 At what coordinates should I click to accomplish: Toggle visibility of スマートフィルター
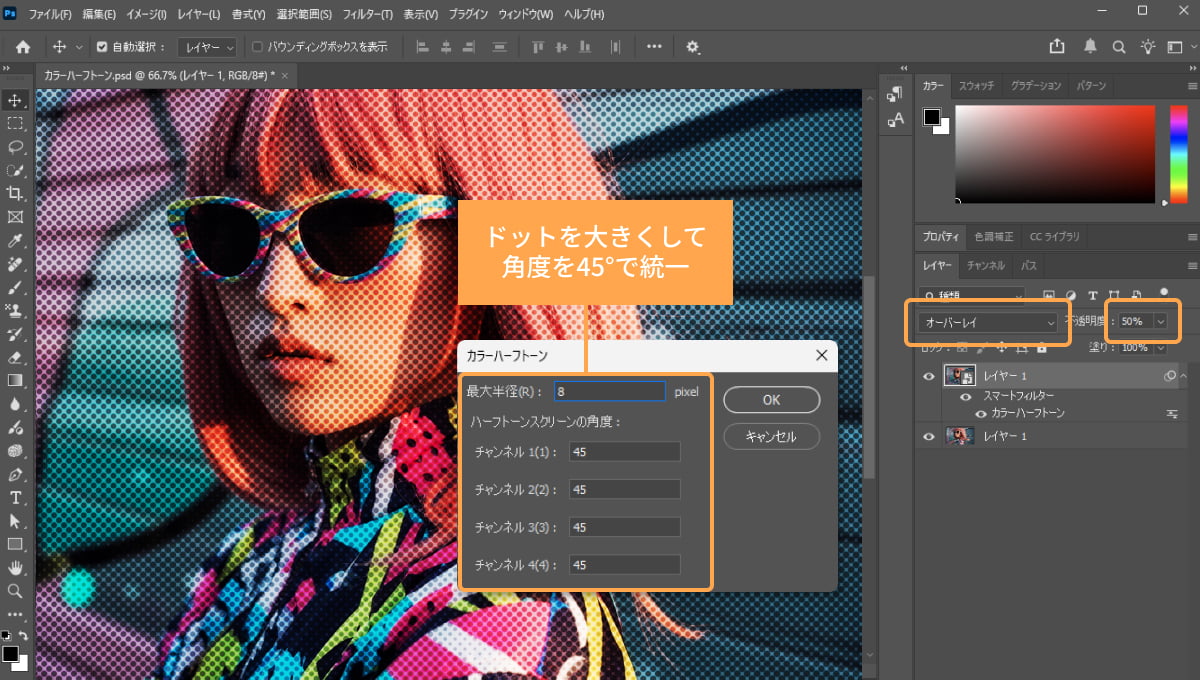click(965, 396)
